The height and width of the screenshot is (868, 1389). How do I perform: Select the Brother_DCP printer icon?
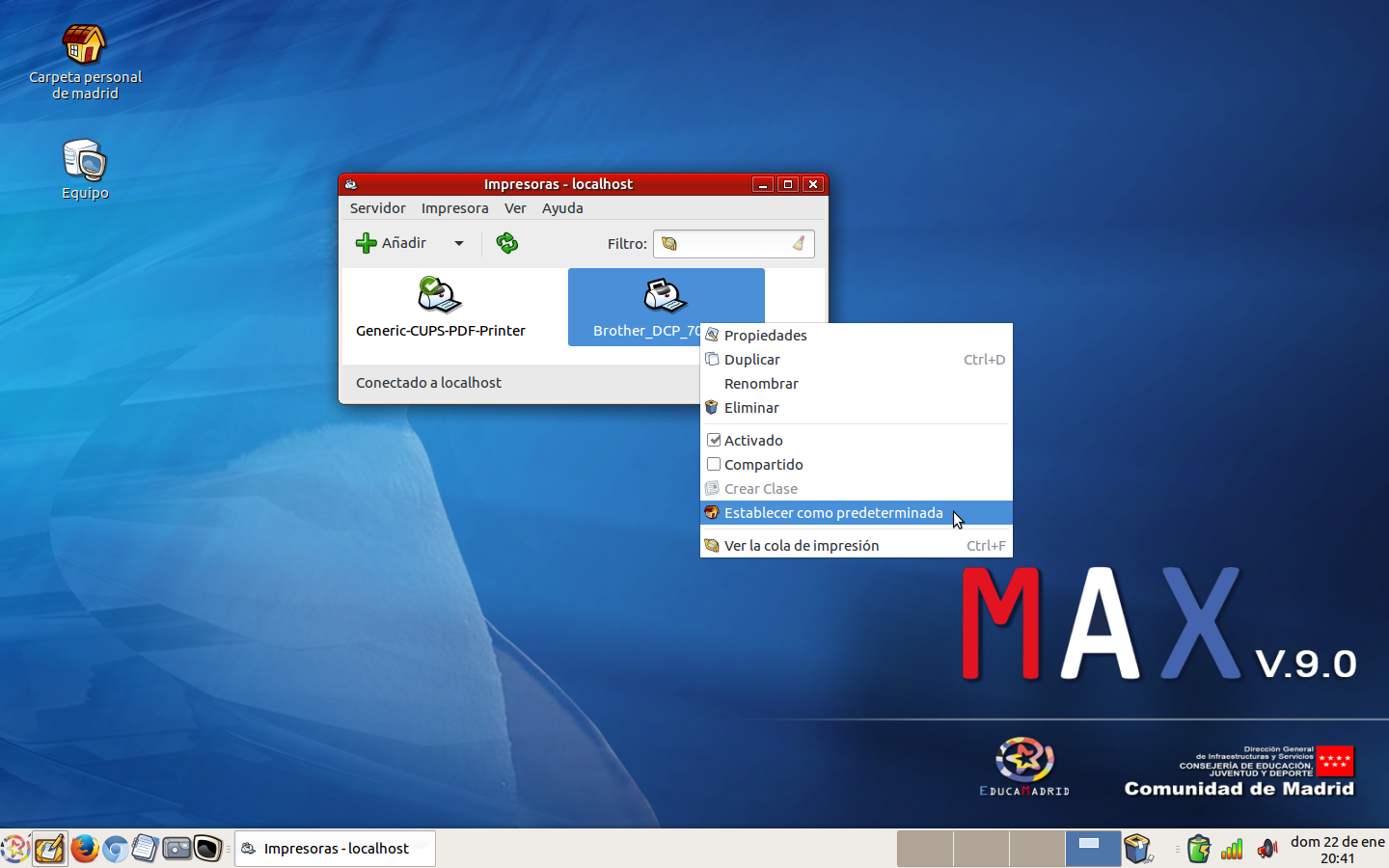665,294
